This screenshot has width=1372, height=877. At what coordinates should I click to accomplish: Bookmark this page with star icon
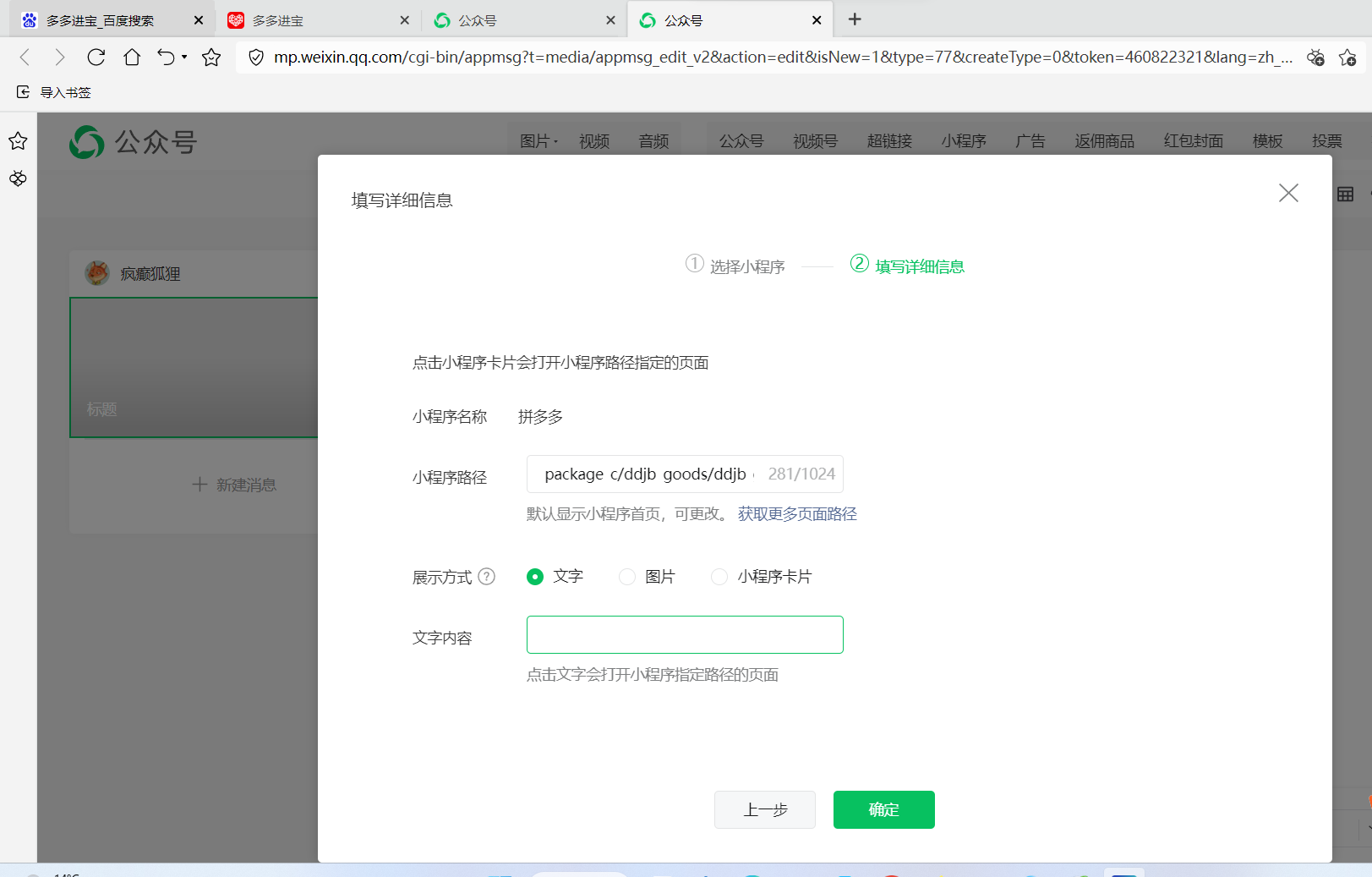tap(211, 57)
